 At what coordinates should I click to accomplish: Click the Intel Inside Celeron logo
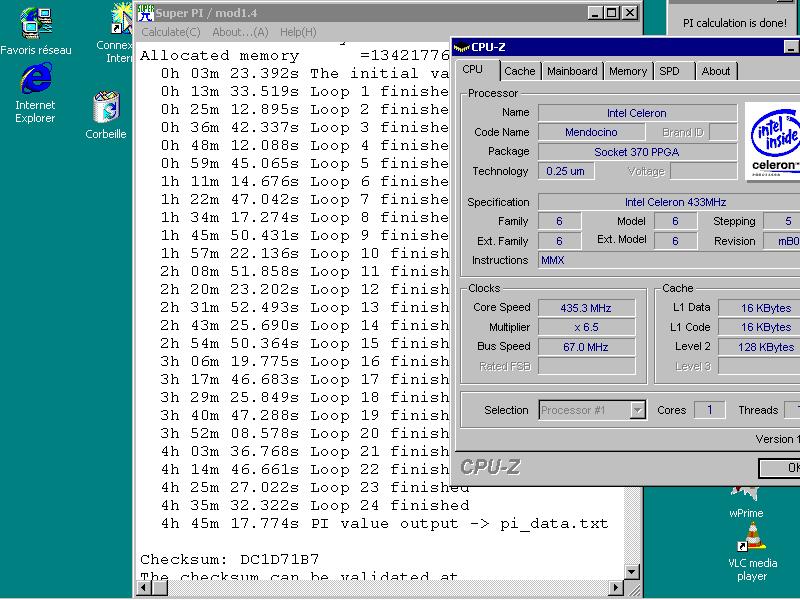coord(772,141)
